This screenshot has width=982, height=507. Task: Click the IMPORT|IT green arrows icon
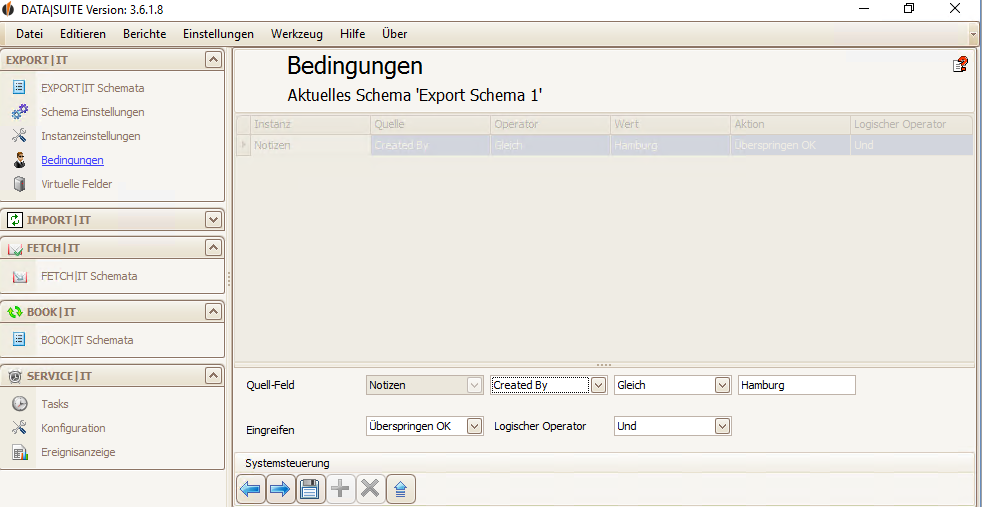point(14,220)
